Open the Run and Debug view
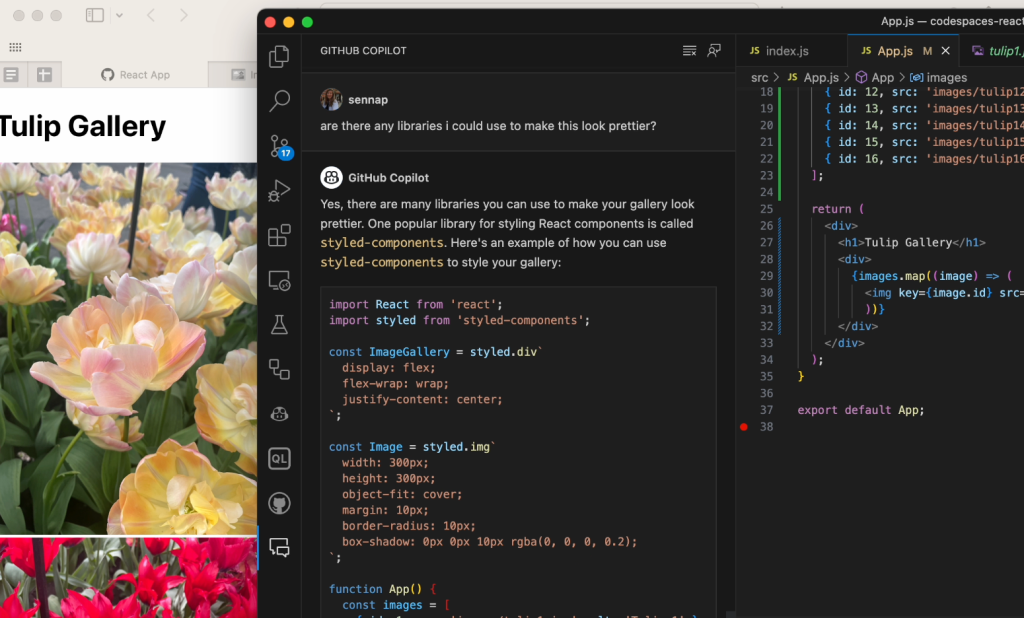The height and width of the screenshot is (618, 1024). tap(279, 190)
